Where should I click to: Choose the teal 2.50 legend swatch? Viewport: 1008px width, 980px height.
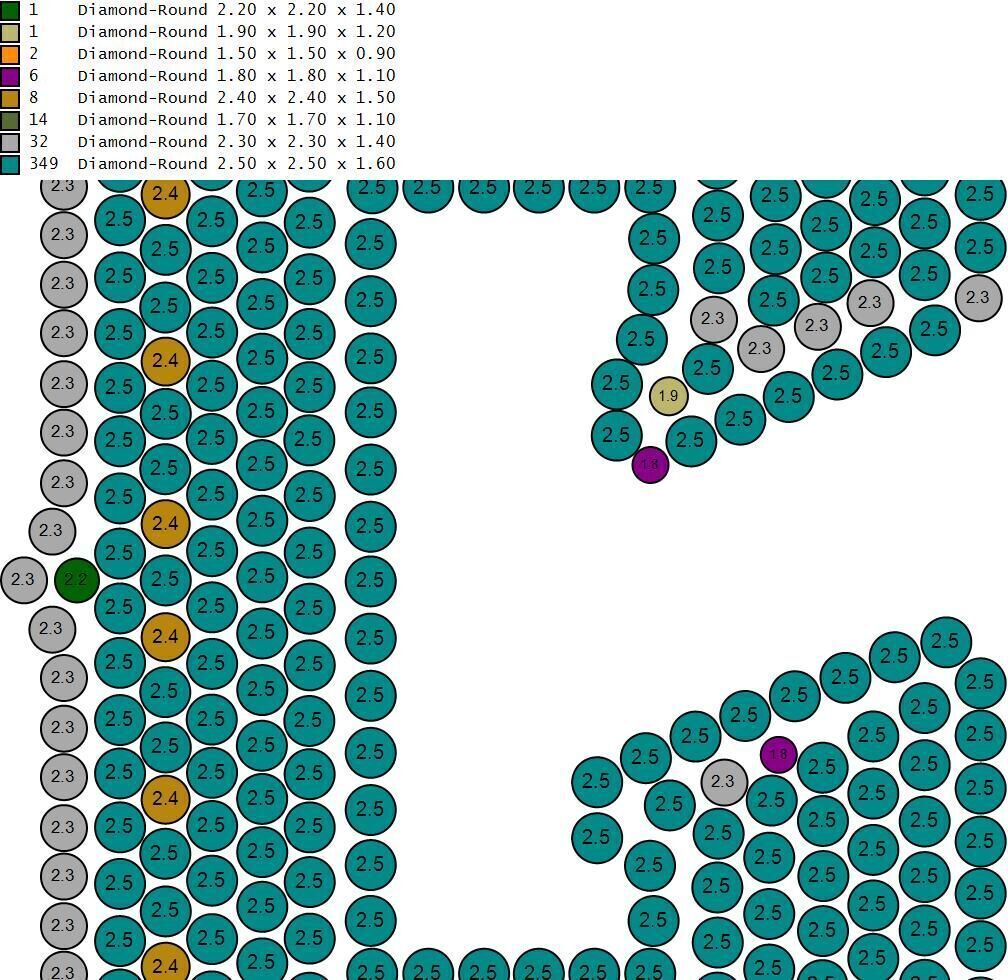tap(10, 163)
